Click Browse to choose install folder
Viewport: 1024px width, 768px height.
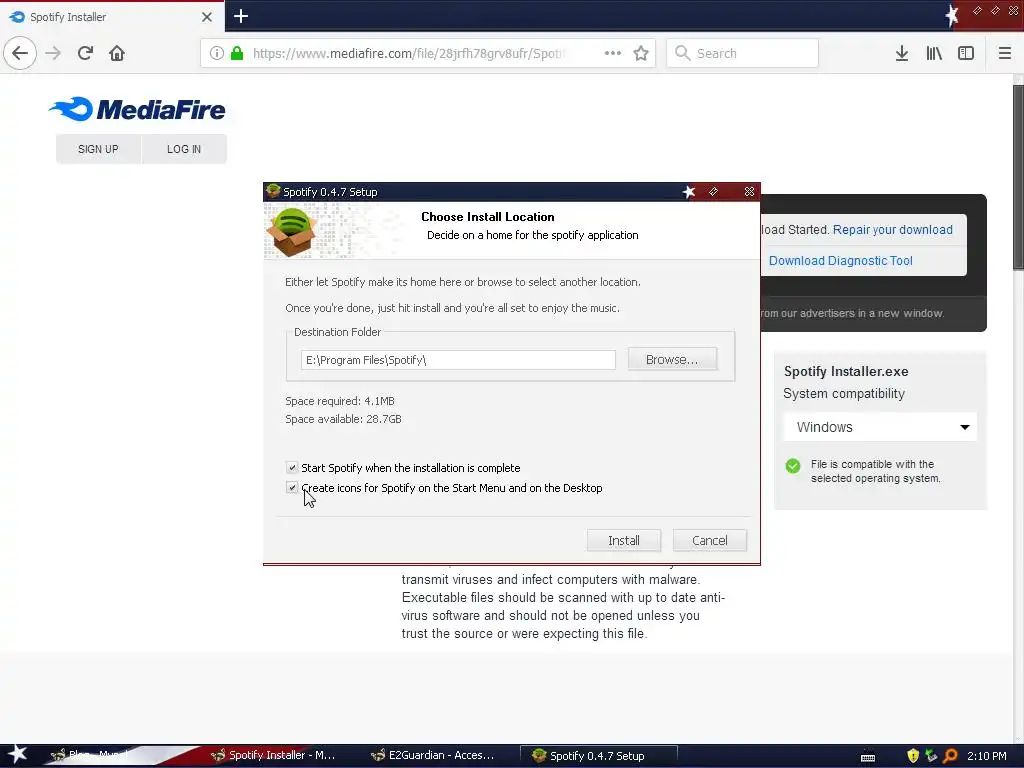point(672,360)
